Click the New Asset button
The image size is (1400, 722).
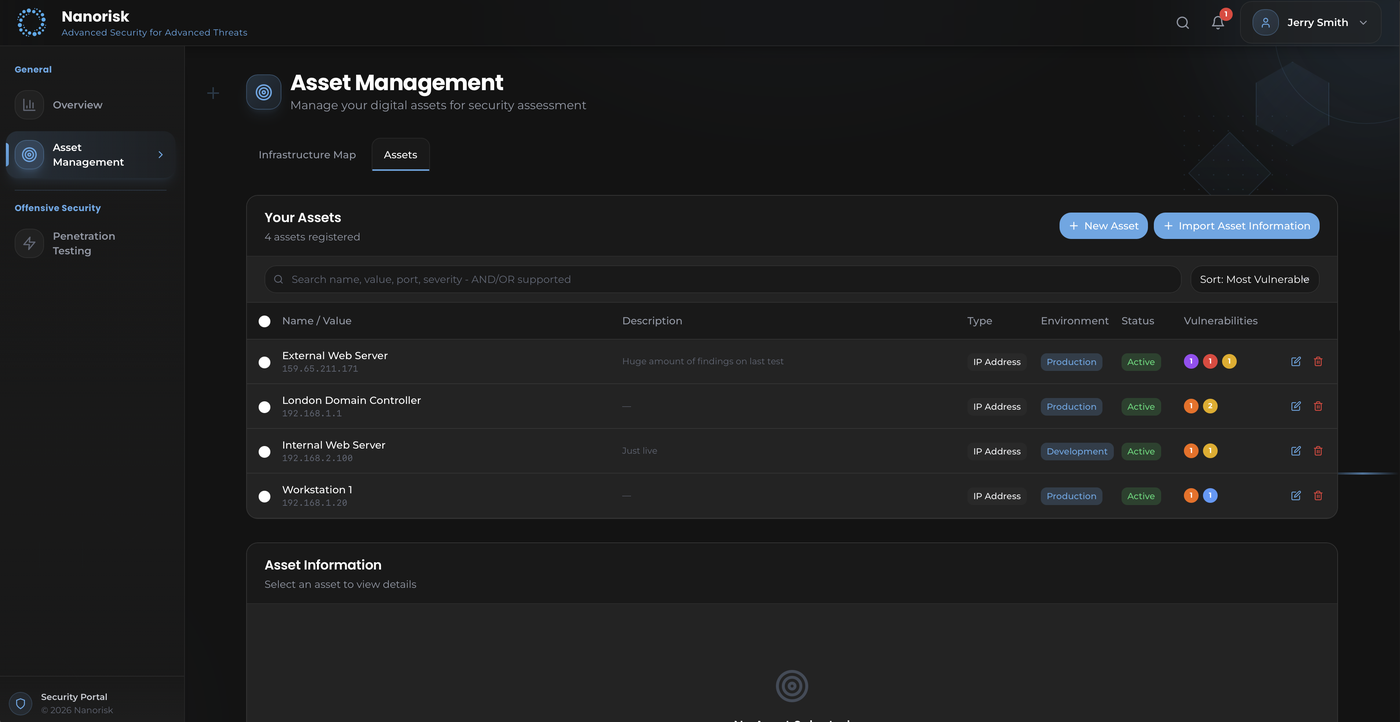(1103, 224)
